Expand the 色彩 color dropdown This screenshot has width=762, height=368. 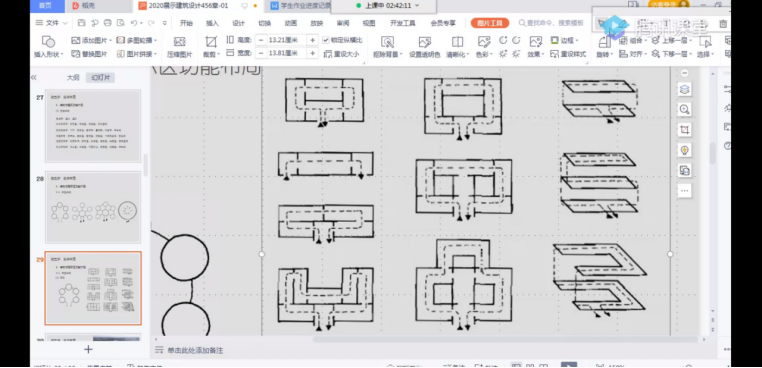tap(484, 54)
